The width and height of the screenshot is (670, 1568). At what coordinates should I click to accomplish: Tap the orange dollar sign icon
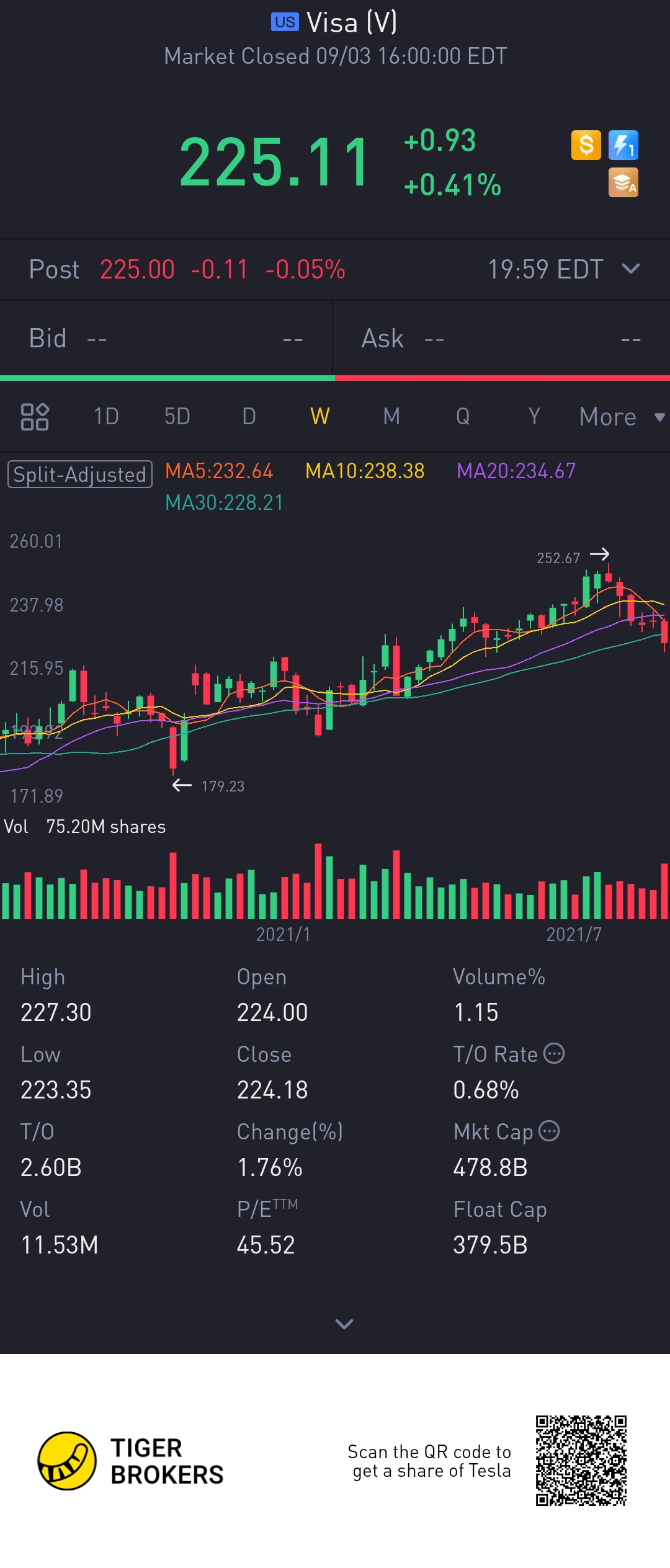click(586, 146)
